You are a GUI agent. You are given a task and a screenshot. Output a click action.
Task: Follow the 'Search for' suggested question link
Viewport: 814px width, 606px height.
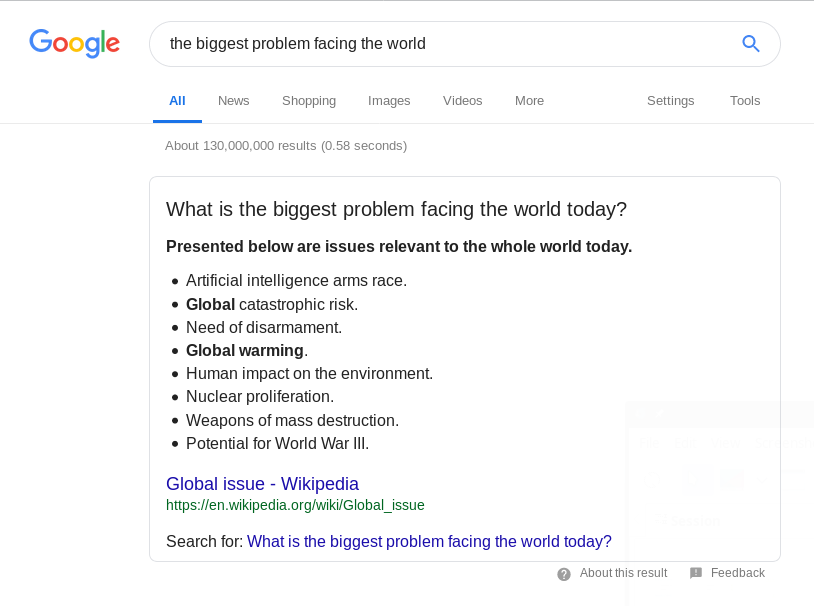429,542
